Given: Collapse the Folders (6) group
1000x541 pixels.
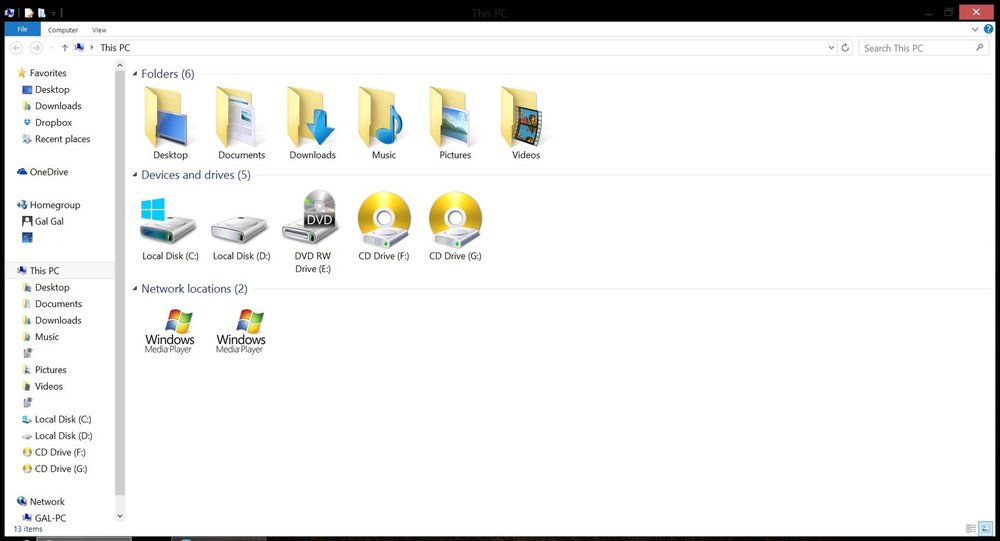Looking at the screenshot, I should pyautogui.click(x=135, y=74).
